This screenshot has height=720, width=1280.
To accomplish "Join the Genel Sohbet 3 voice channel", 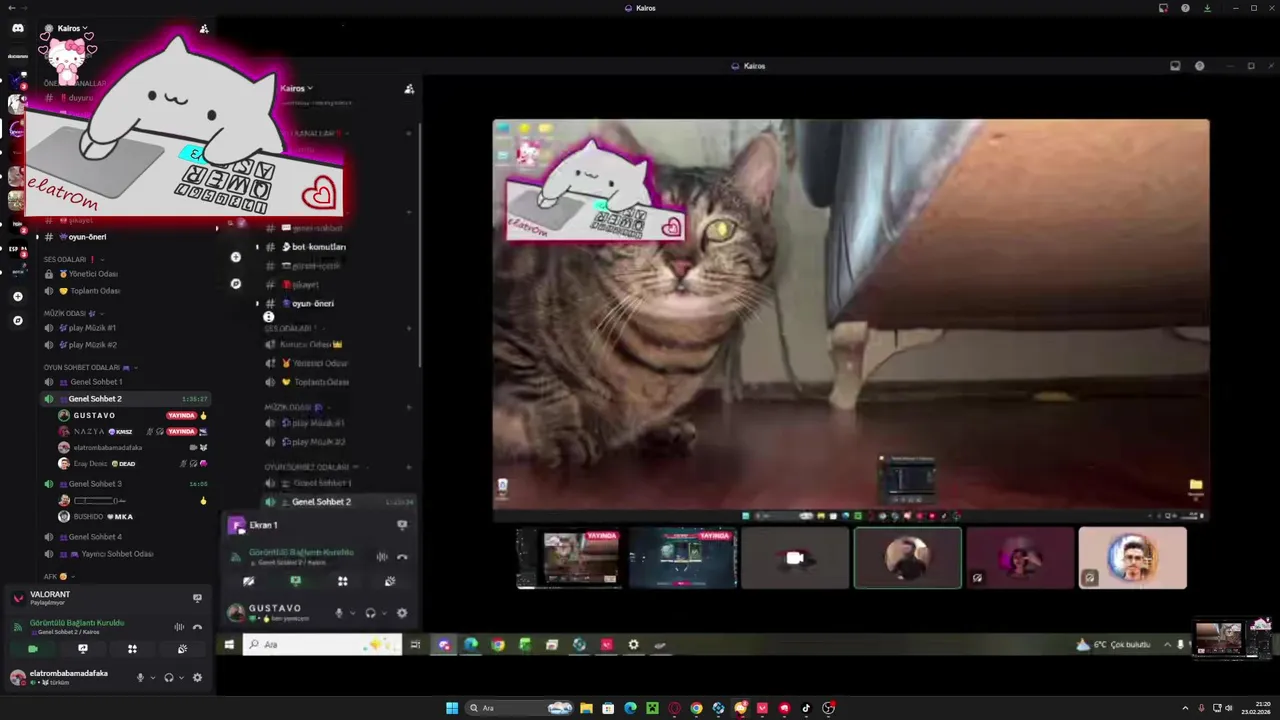I will [x=127, y=484].
